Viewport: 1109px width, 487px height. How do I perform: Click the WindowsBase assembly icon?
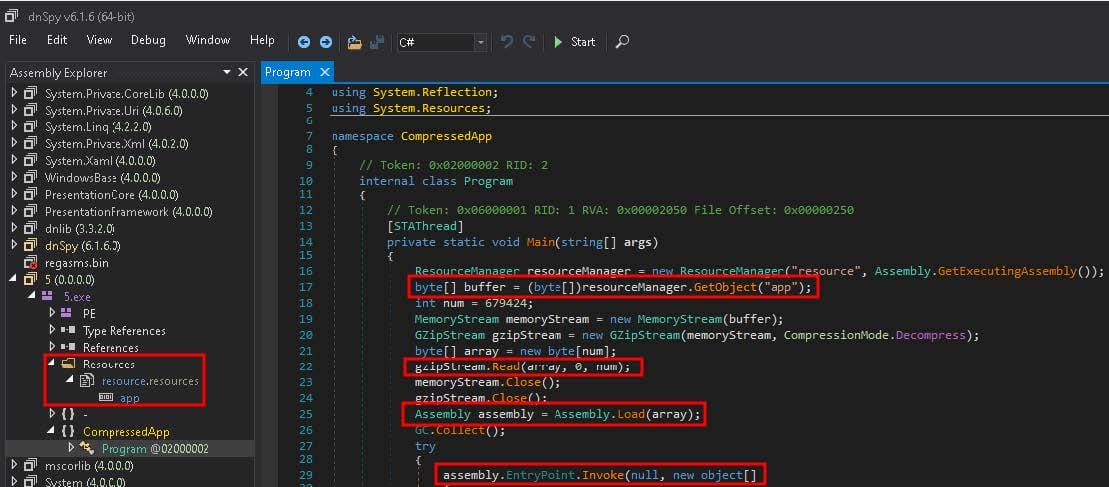coord(30,177)
